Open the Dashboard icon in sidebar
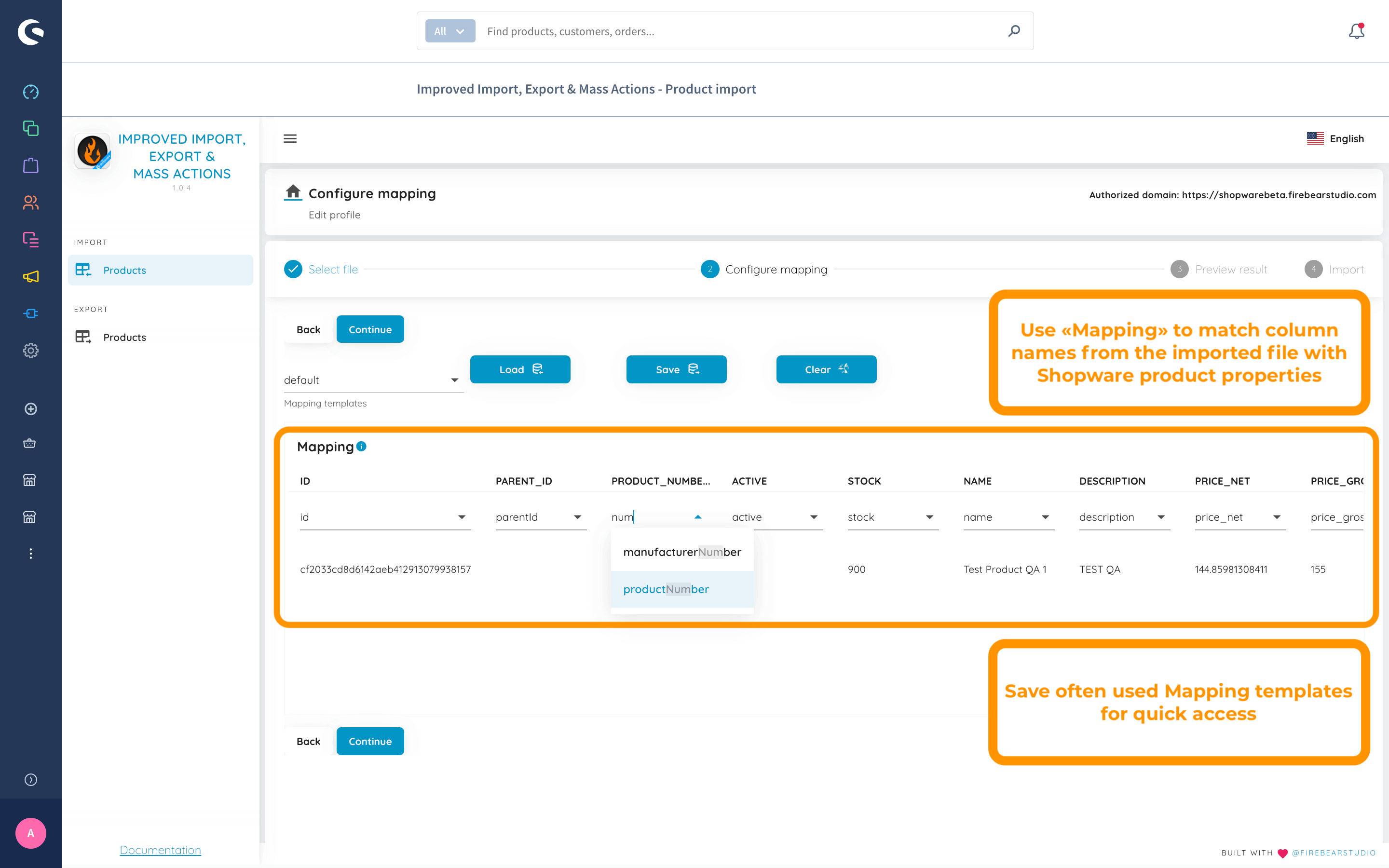1389x868 pixels. click(30, 92)
